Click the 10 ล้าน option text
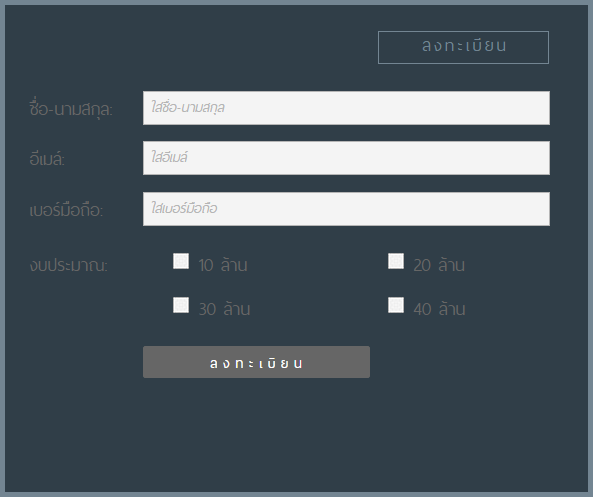The width and height of the screenshot is (593, 497). [223, 265]
